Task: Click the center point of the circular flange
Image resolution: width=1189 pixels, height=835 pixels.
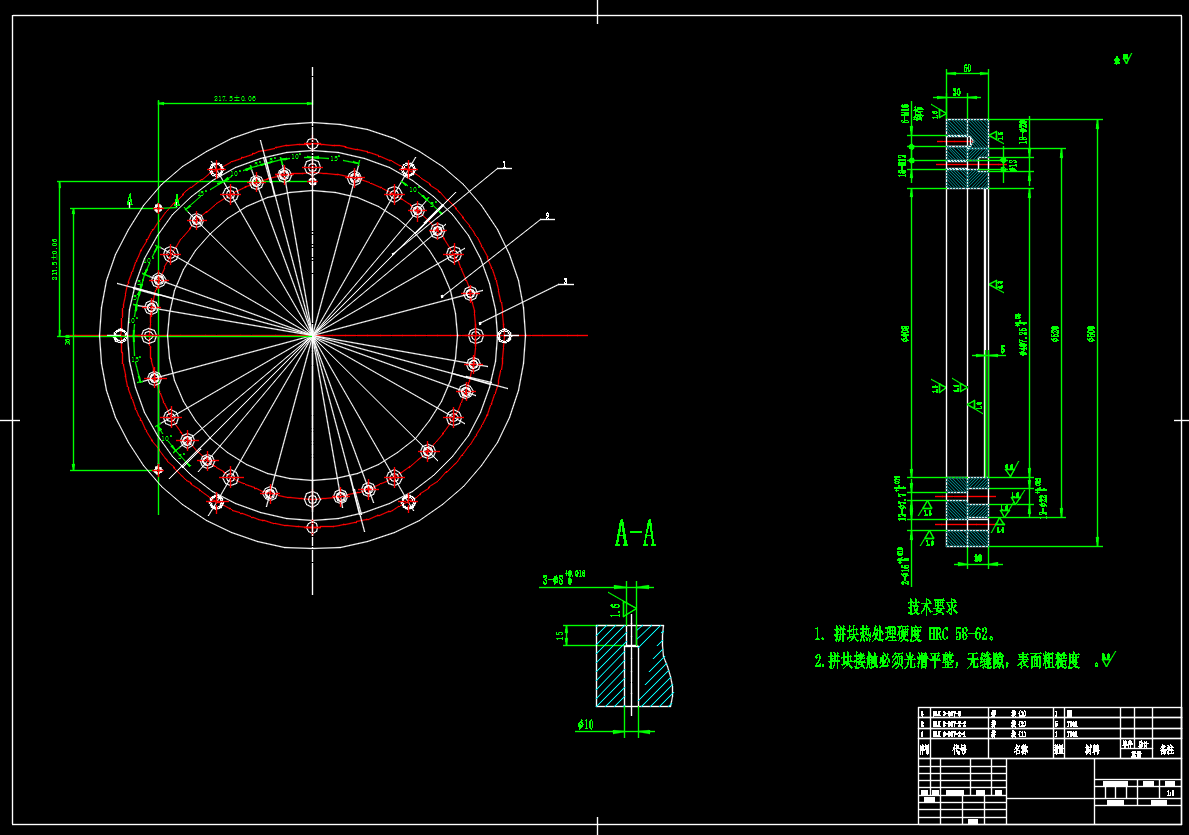Action: tap(313, 336)
